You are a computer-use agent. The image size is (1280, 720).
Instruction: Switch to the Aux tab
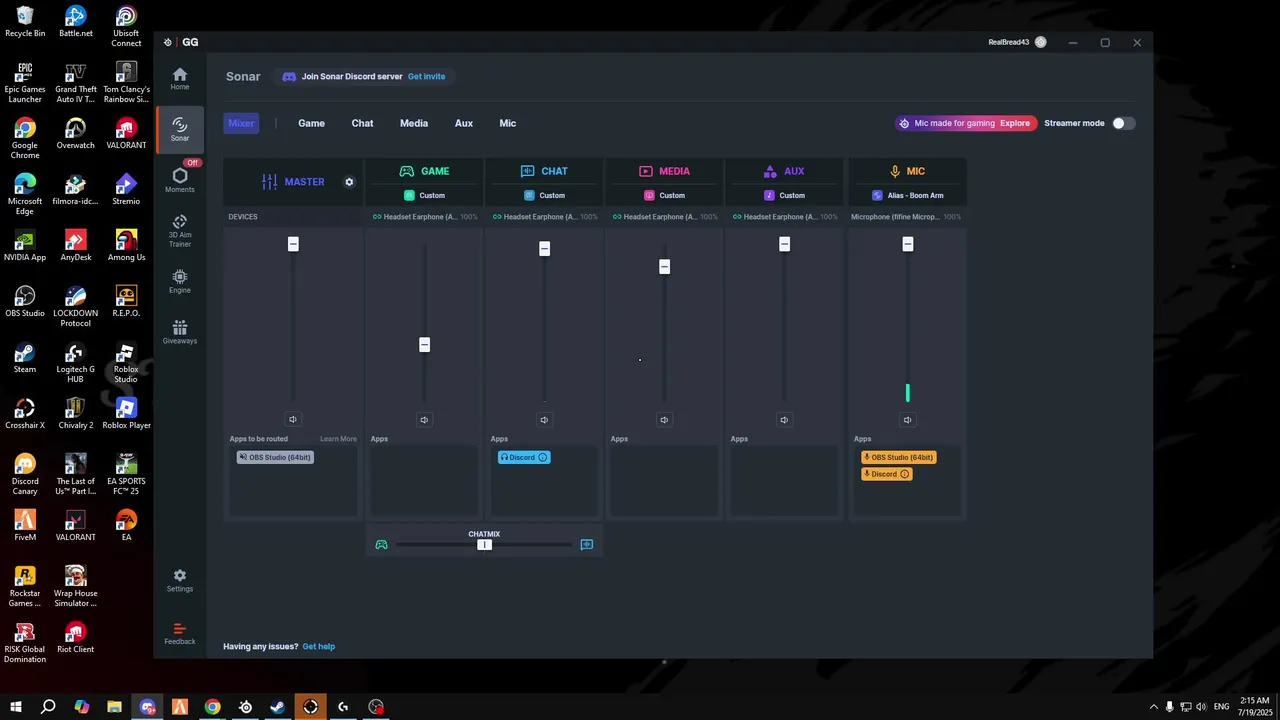click(464, 123)
